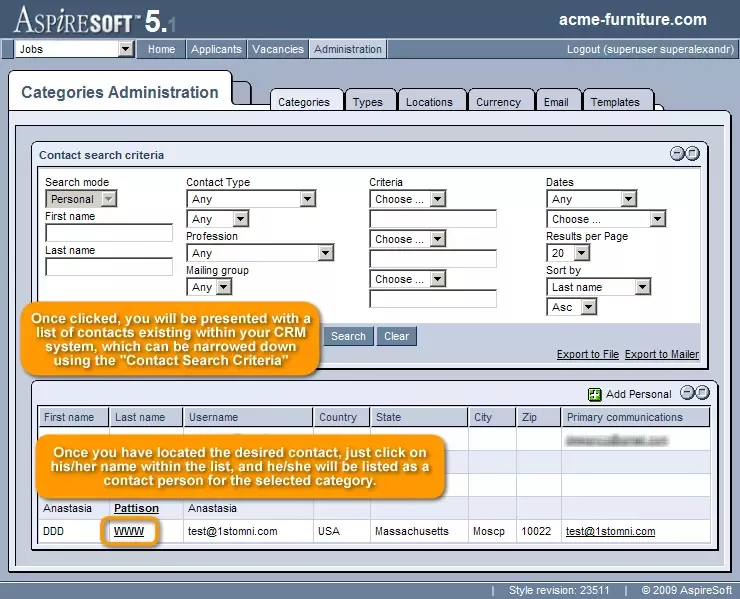This screenshot has width=740, height=599.
Task: Click the 10022 zip cell
Action: (x=536, y=531)
